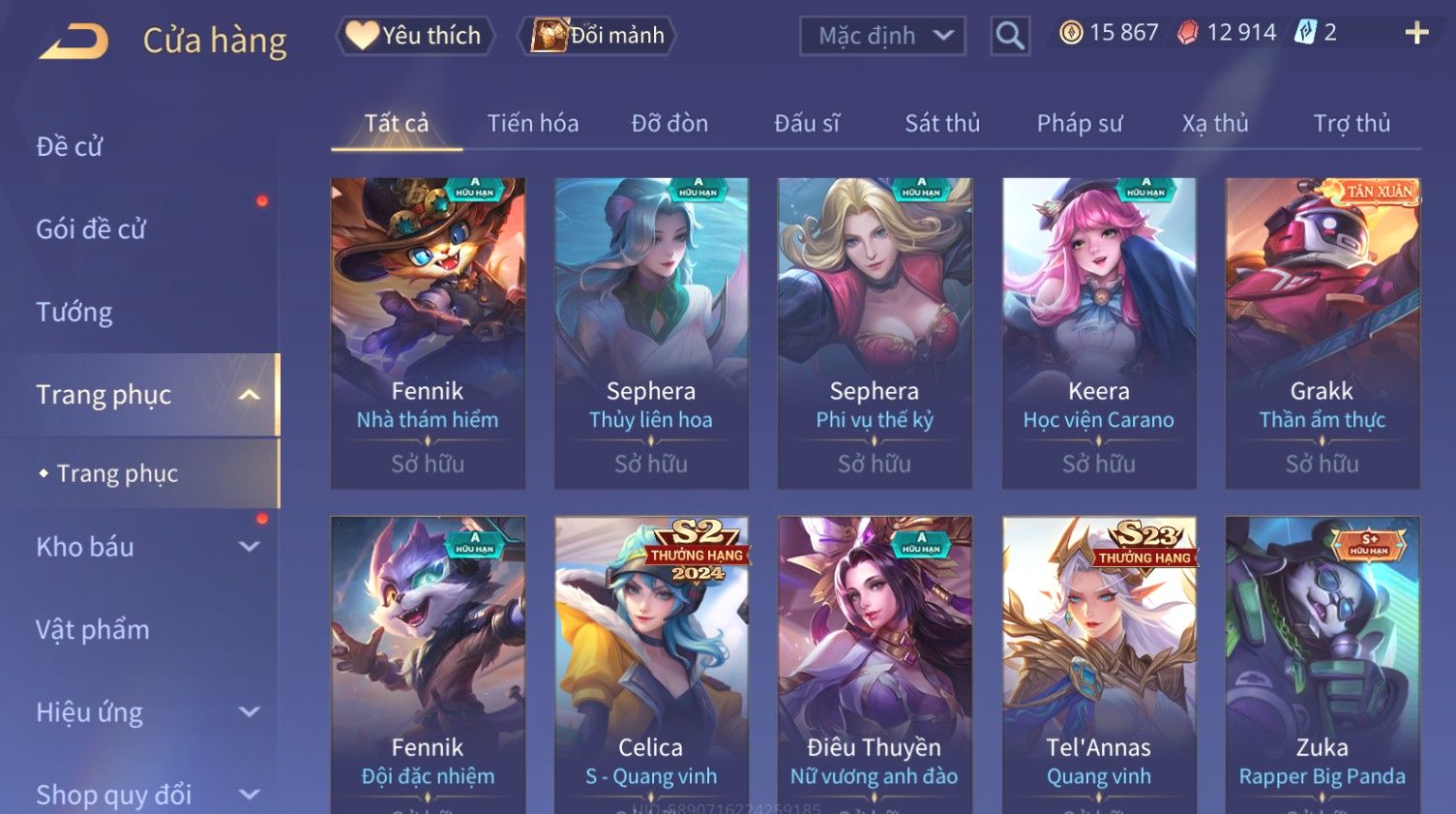Expand the Hiệu ứng sidebar section
The width and height of the screenshot is (1456, 814).
(249, 712)
